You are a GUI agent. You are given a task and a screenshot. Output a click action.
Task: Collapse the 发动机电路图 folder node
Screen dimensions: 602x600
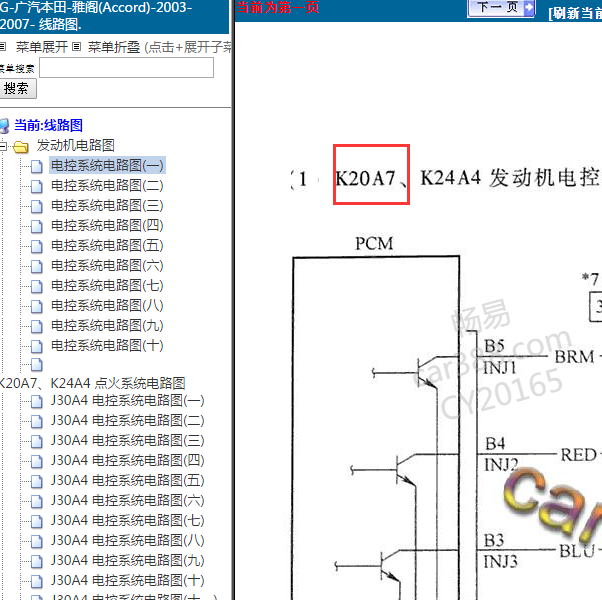[3, 146]
